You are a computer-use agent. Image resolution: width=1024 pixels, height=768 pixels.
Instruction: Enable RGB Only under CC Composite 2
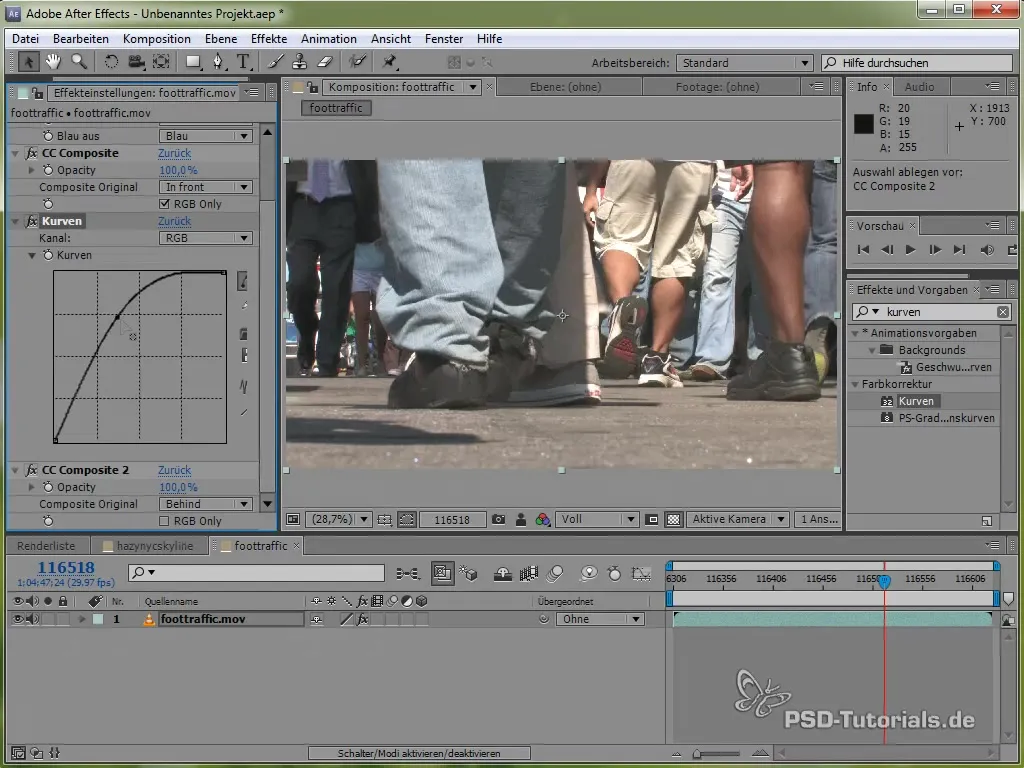[x=164, y=521]
